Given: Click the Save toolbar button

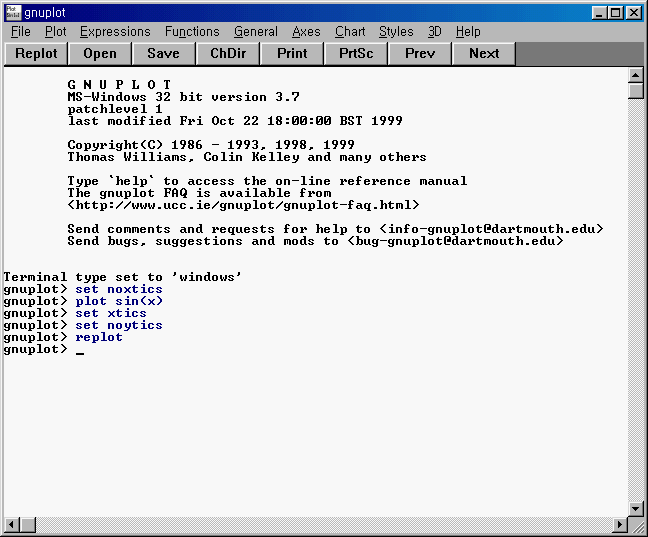Looking at the screenshot, I should click(x=164, y=54).
